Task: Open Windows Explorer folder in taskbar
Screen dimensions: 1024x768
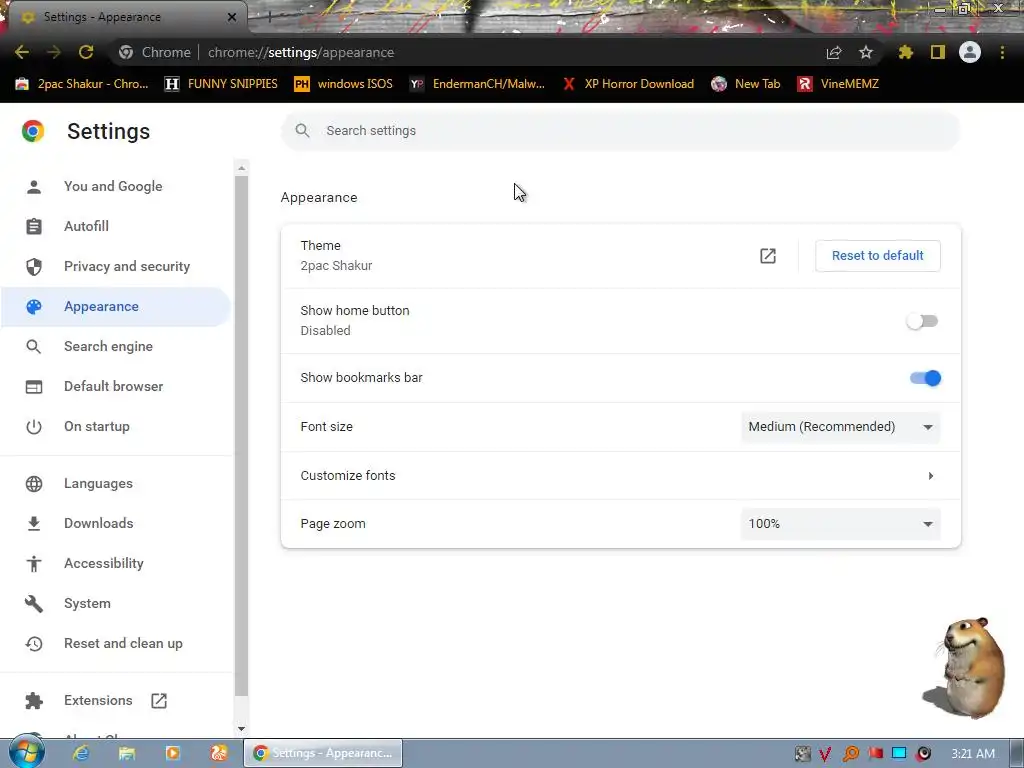Action: pos(127,753)
